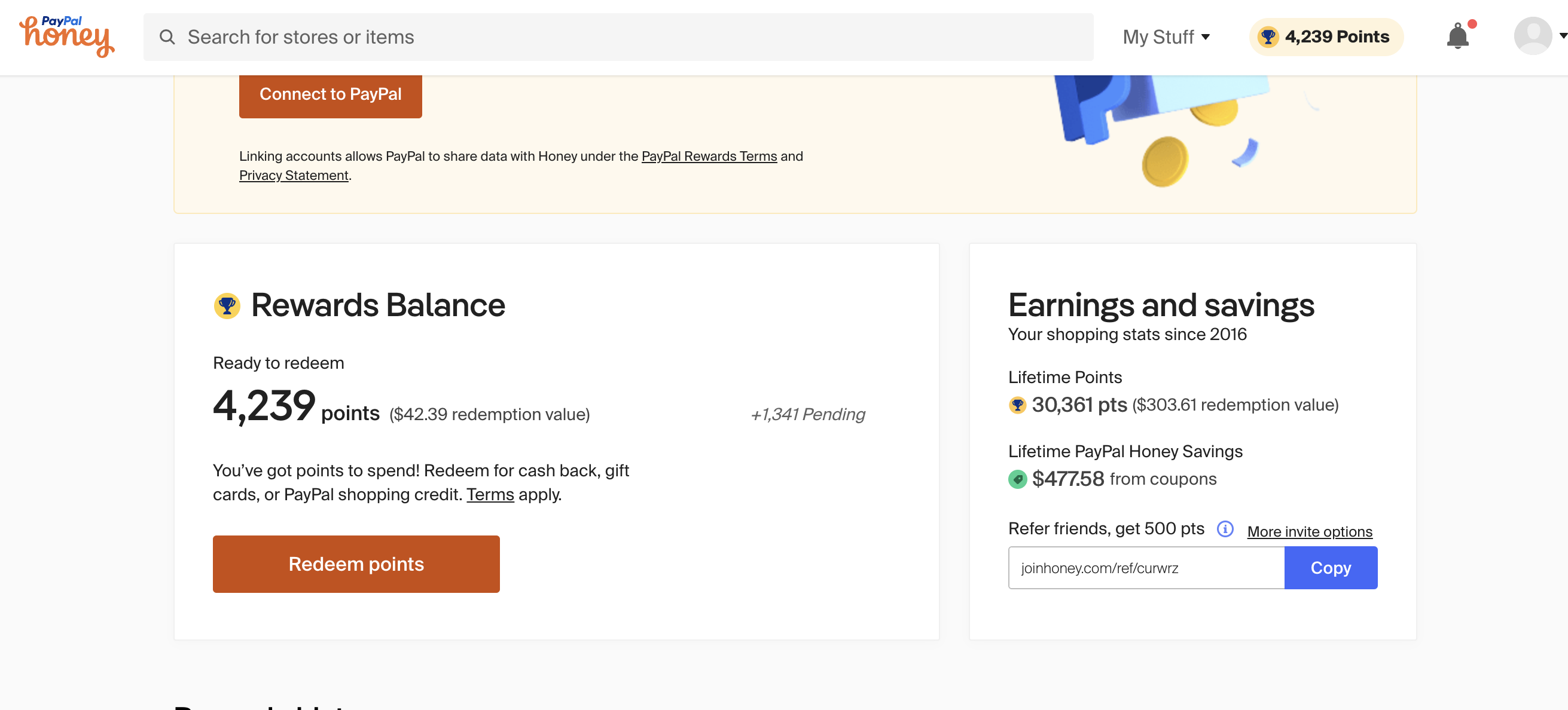1568x710 pixels.
Task: Click the joinhoney.com referral URL field
Action: click(x=1146, y=568)
